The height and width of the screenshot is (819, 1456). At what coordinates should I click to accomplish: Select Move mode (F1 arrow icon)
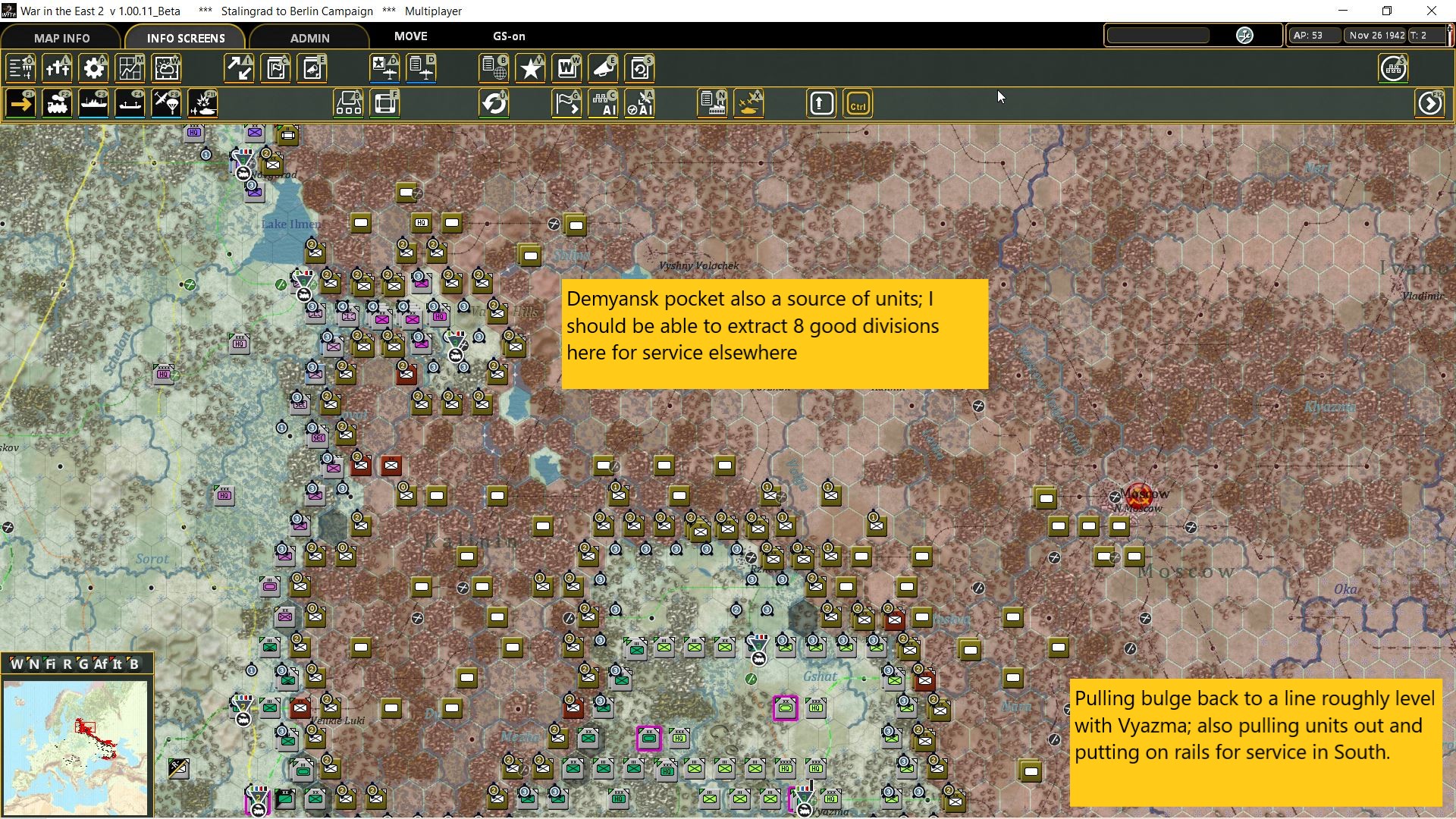tap(21, 104)
